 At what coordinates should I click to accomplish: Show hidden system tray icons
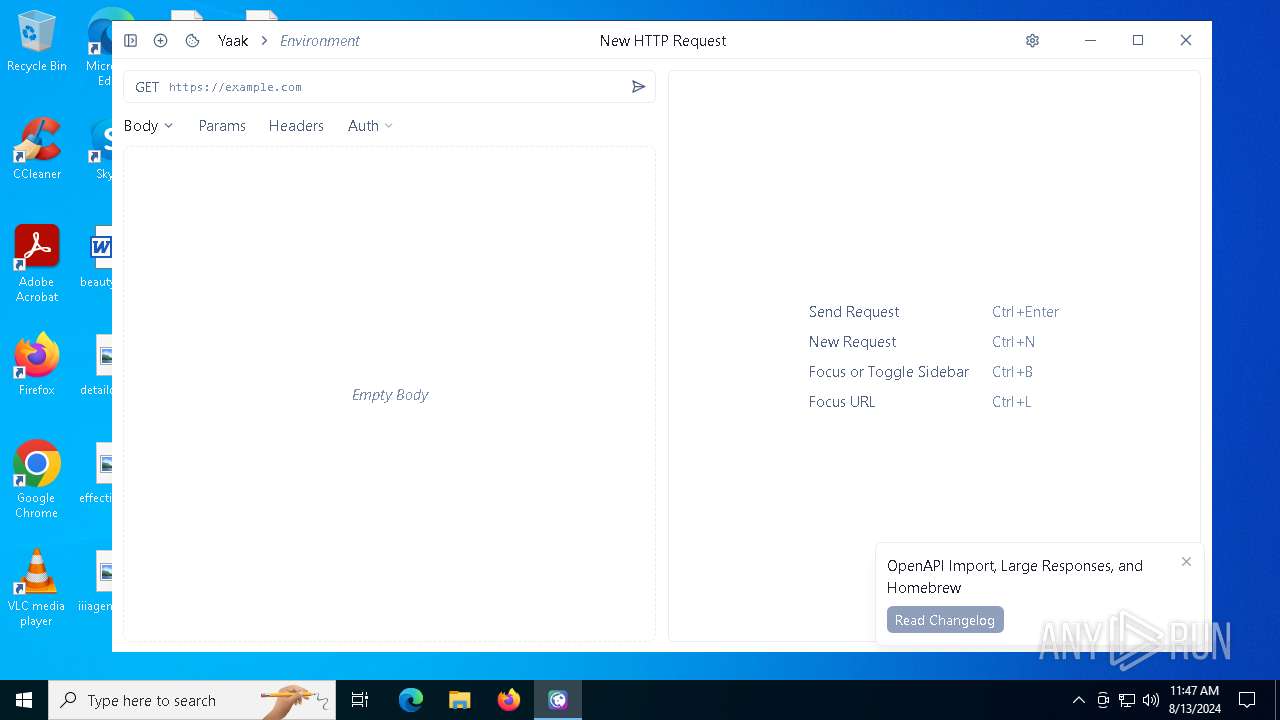click(x=1078, y=700)
